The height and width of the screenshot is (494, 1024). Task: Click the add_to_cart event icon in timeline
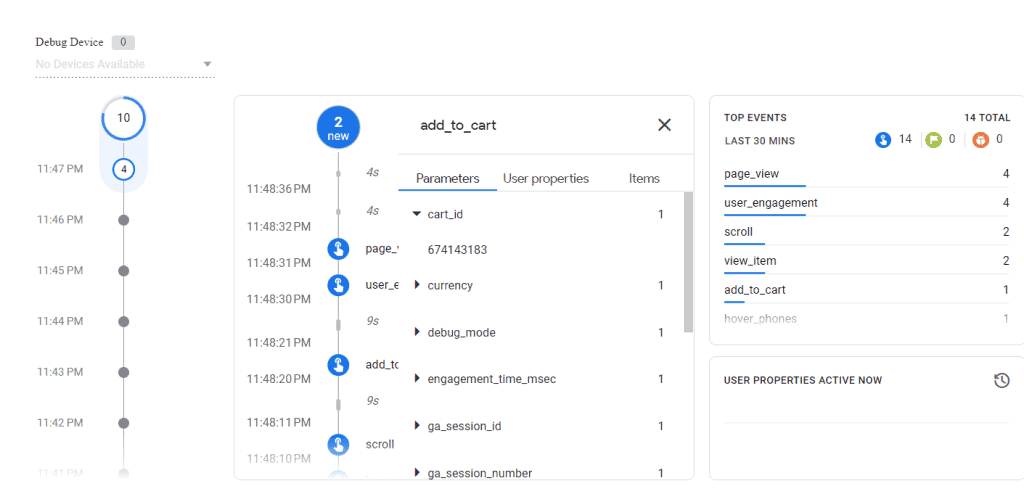tap(338, 365)
